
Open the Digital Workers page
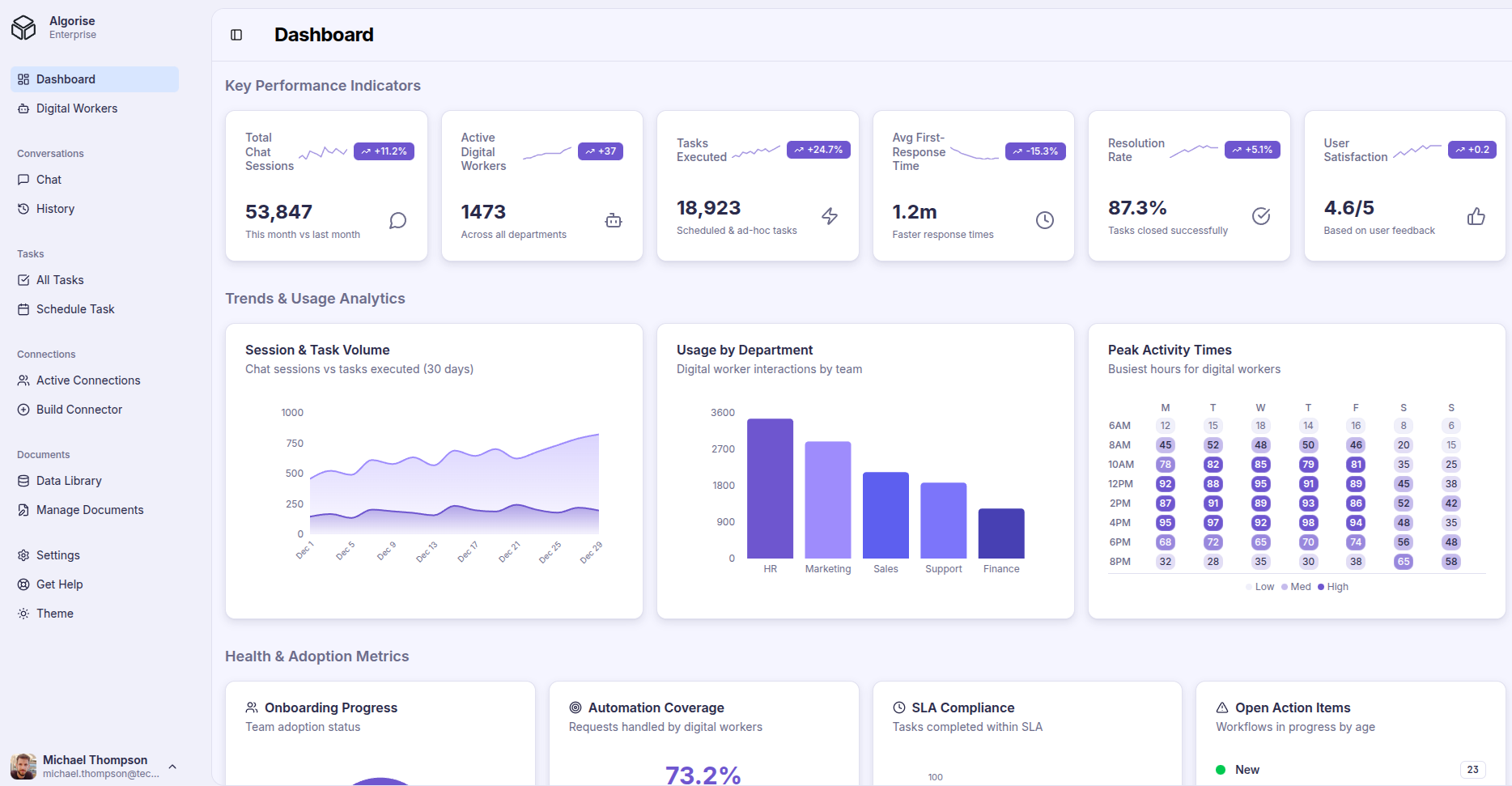coord(77,108)
